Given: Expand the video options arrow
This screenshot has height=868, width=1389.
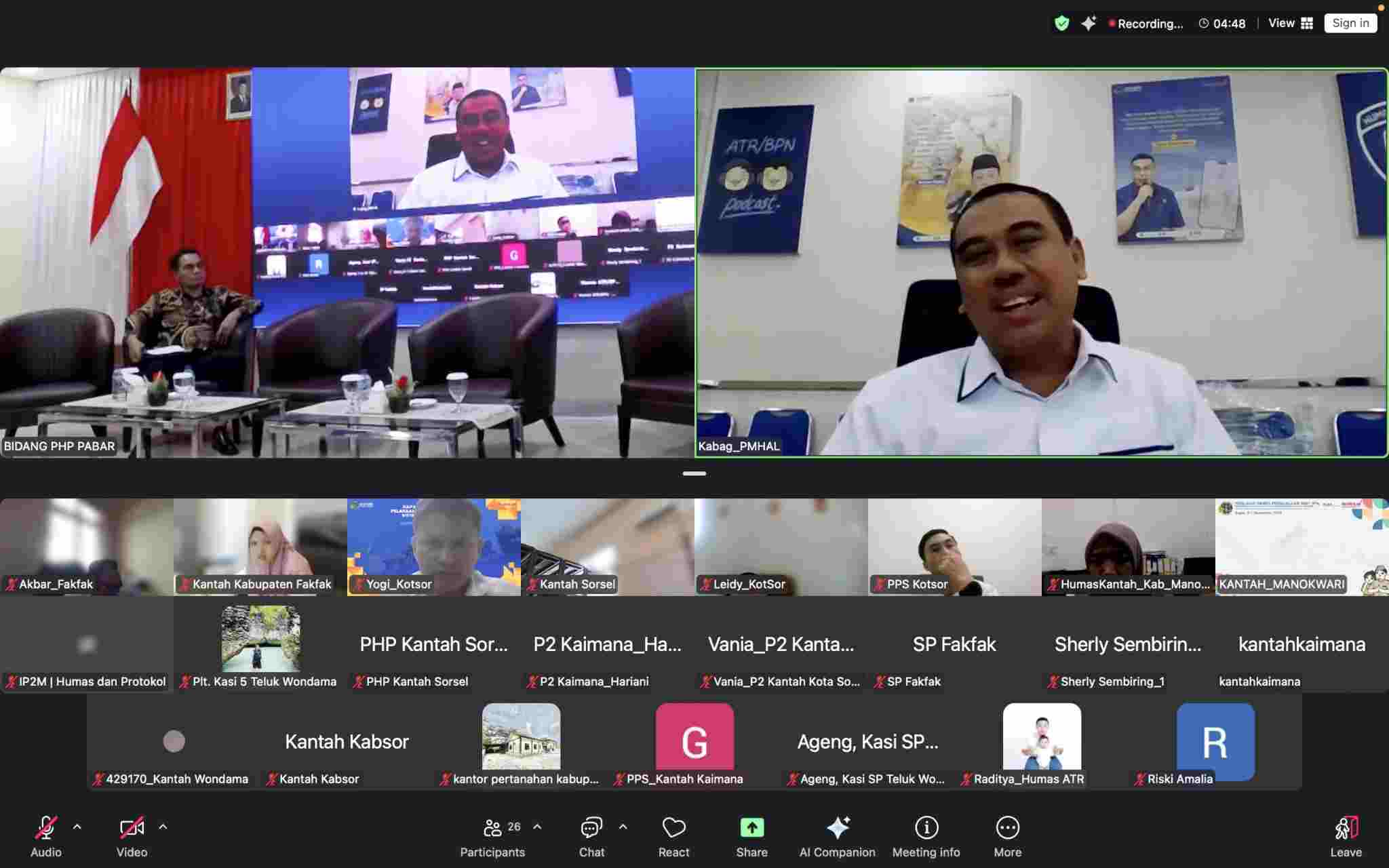Looking at the screenshot, I should tap(163, 827).
